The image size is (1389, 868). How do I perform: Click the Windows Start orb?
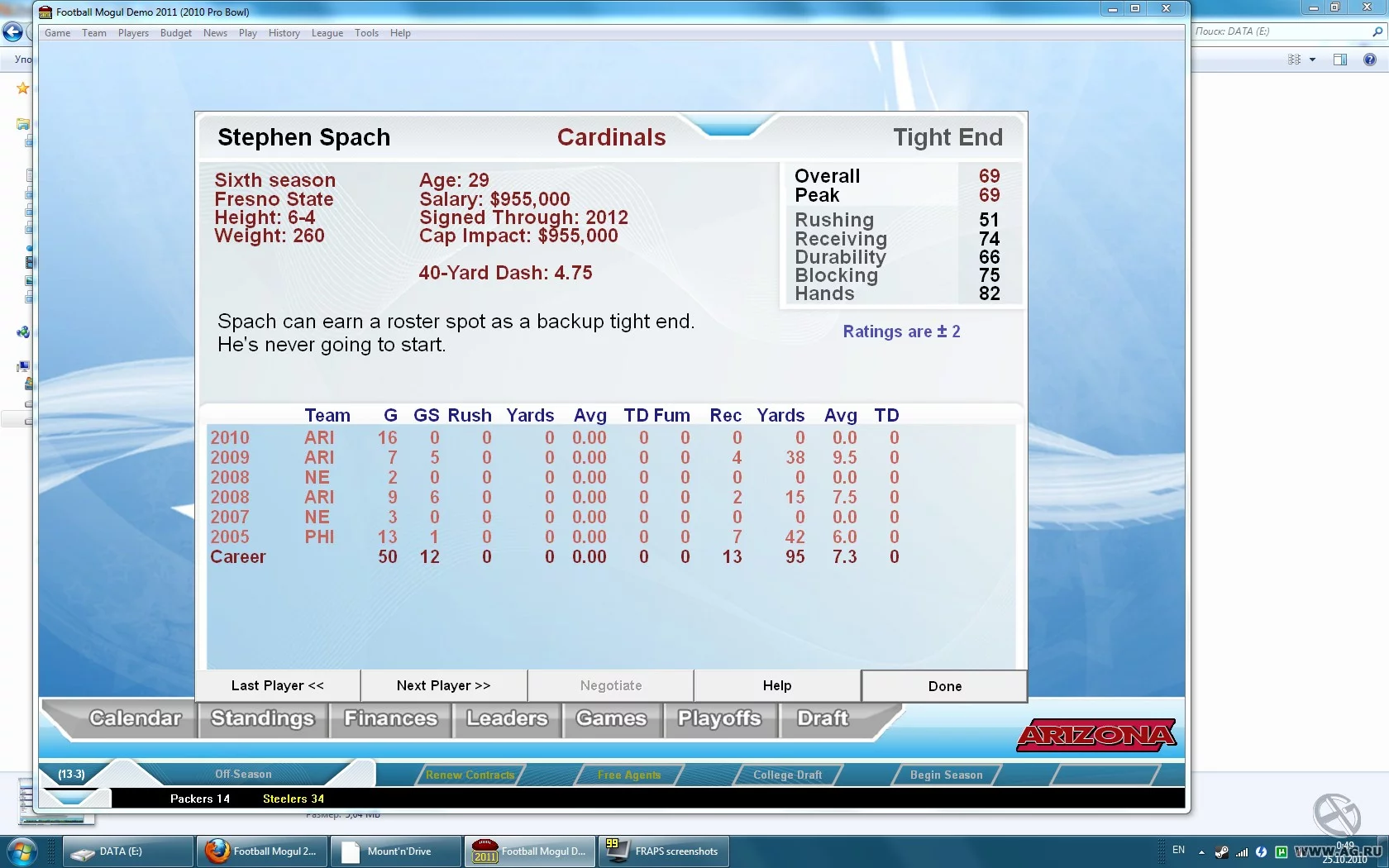21,851
